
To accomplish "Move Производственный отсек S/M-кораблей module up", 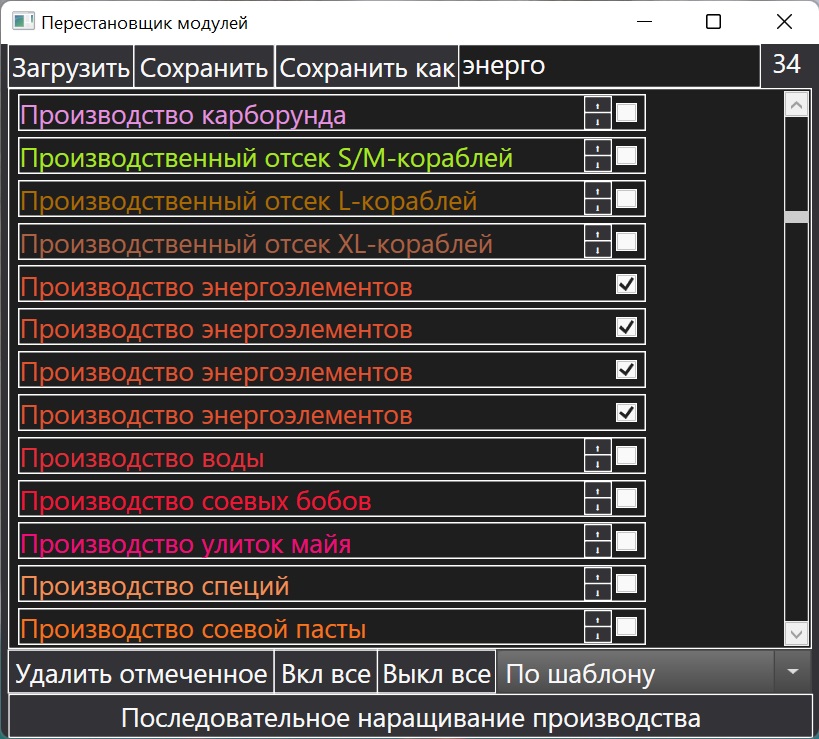I will [597, 148].
